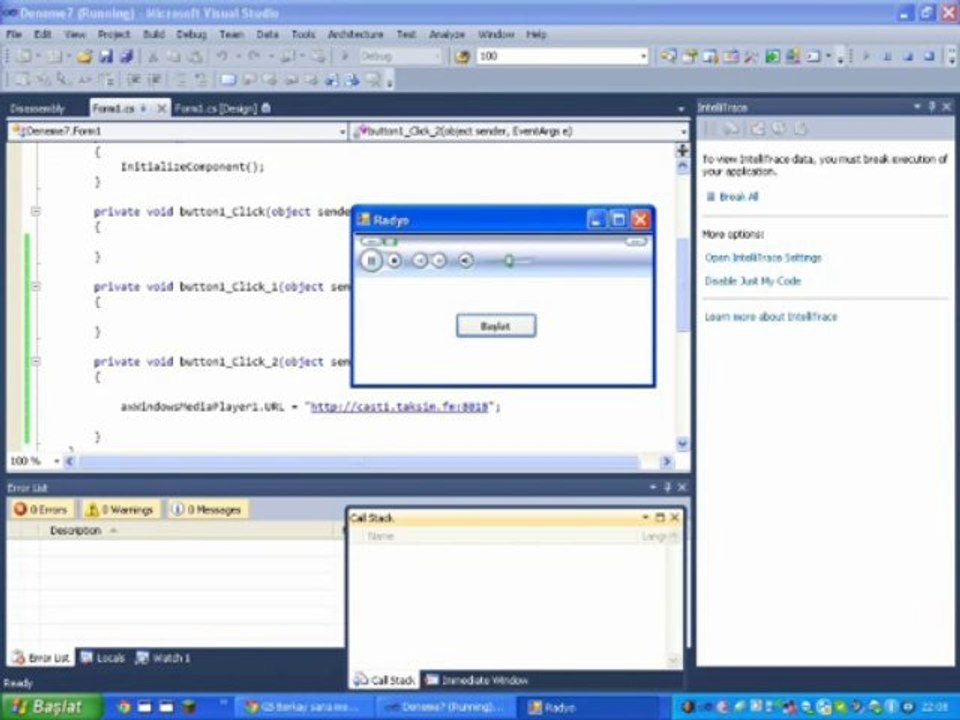Click the volume slider in the Radyo player

509,261
